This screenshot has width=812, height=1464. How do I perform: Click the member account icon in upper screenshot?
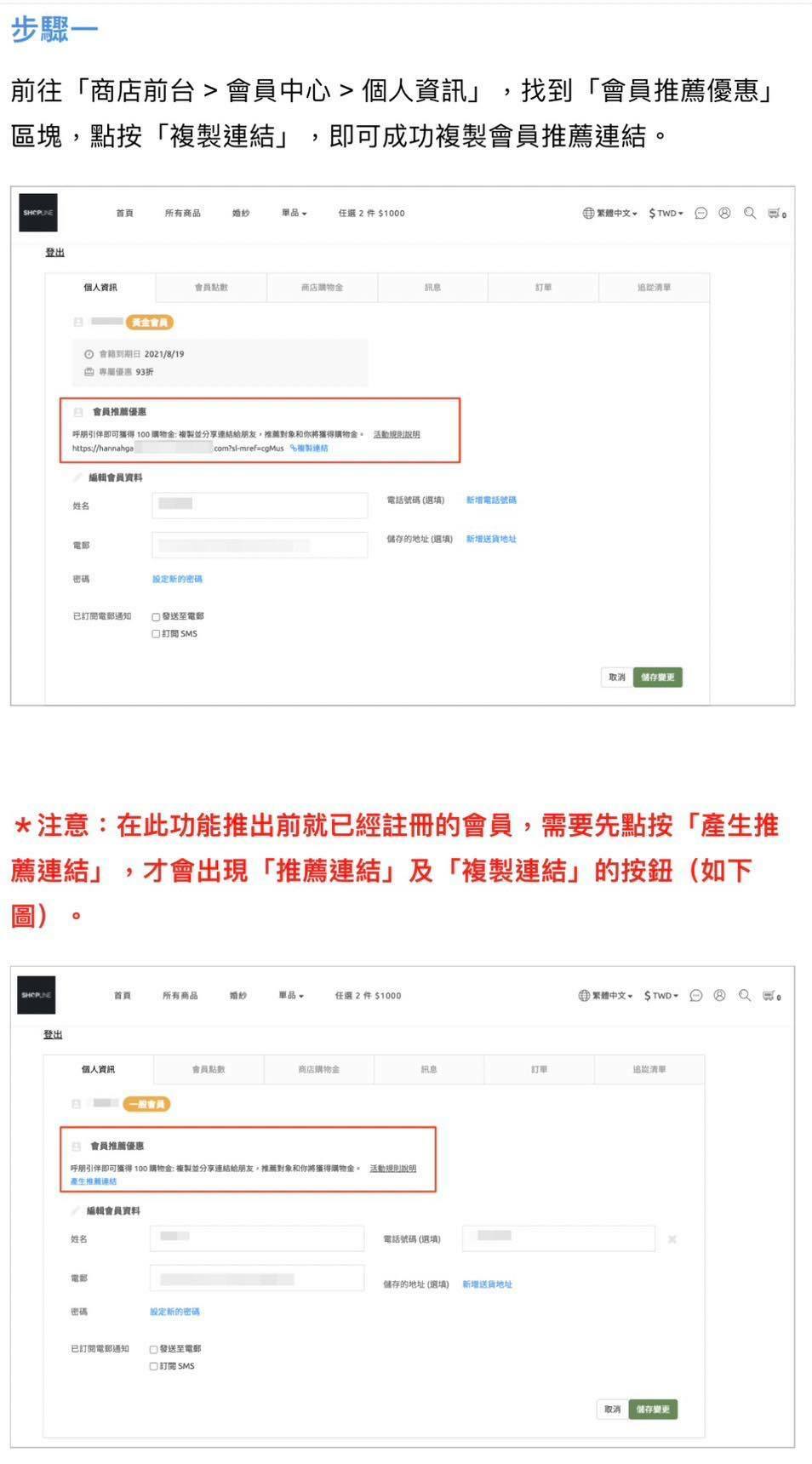(x=724, y=213)
